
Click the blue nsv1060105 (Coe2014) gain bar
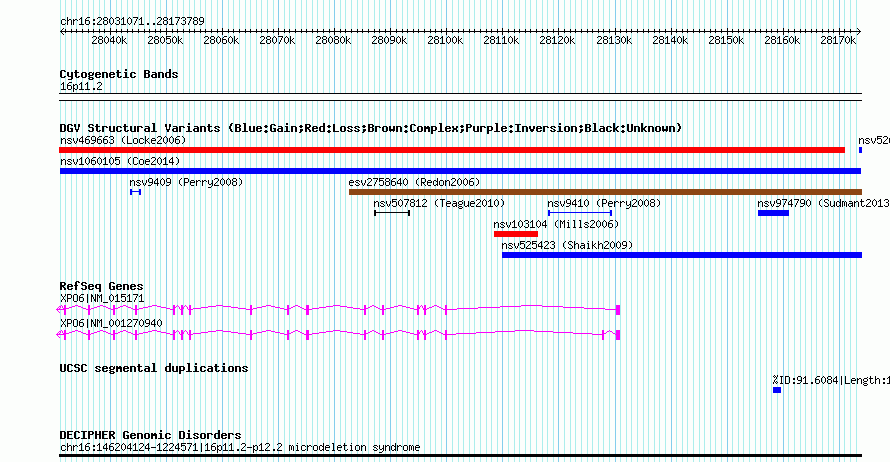click(460, 171)
